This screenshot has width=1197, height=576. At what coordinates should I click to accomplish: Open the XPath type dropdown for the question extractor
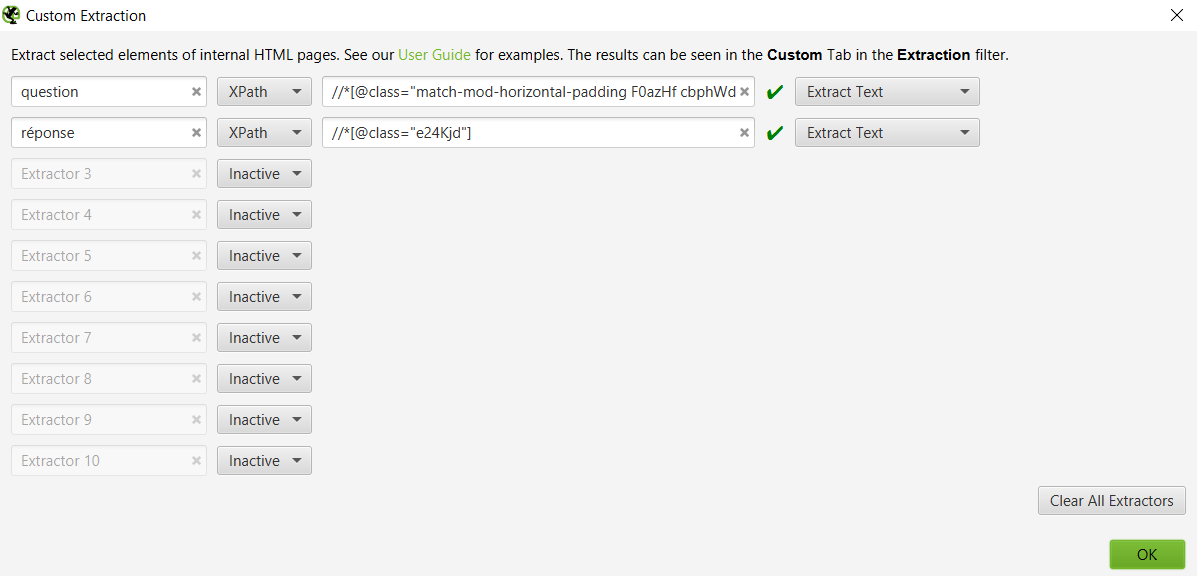click(x=264, y=91)
